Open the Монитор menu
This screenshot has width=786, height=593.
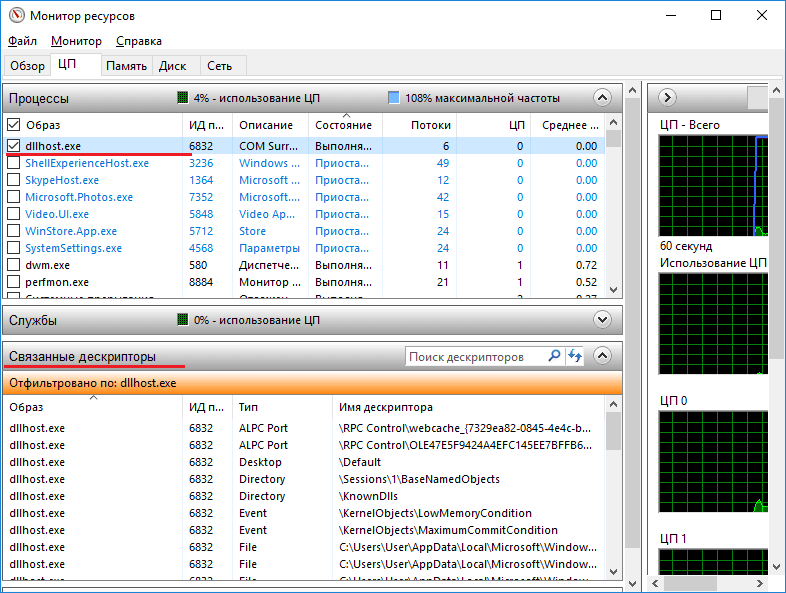pyautogui.click(x=76, y=41)
